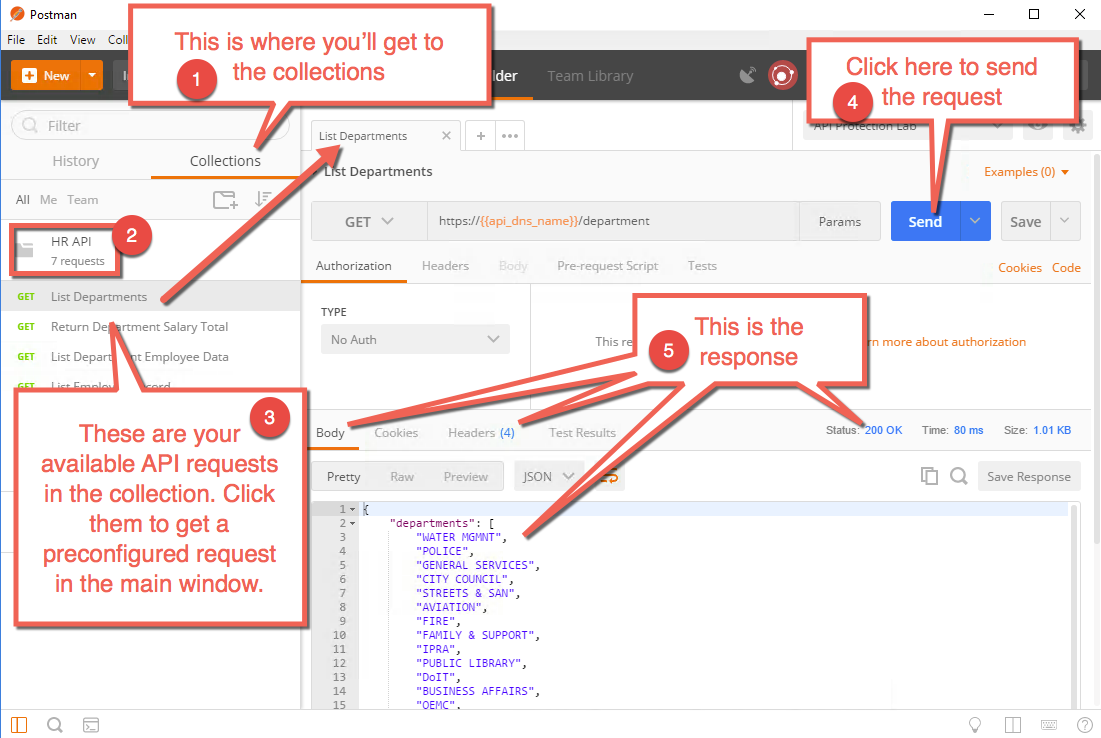
Task: Collapse the fold arrow on line 2
Action: pos(352,524)
